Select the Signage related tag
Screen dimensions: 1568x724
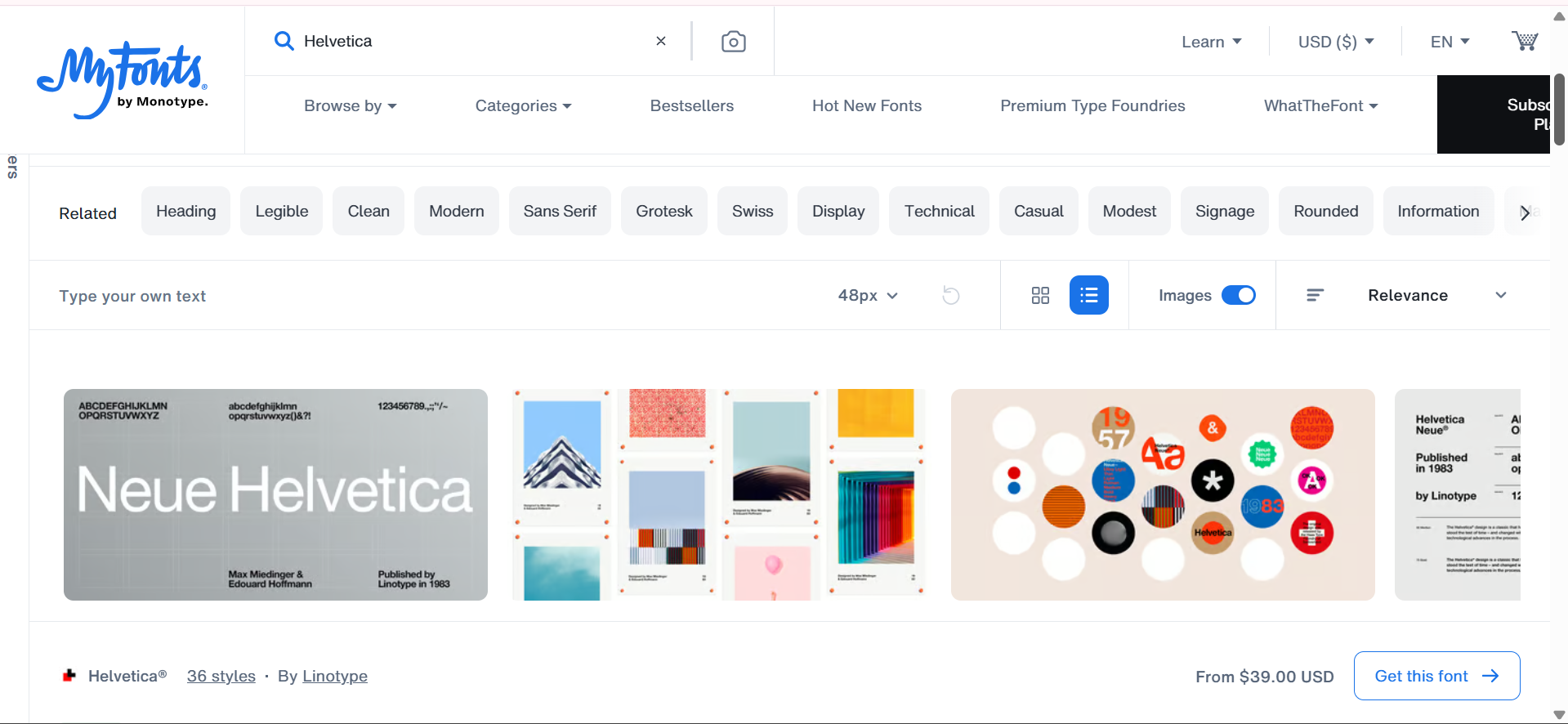click(1225, 211)
